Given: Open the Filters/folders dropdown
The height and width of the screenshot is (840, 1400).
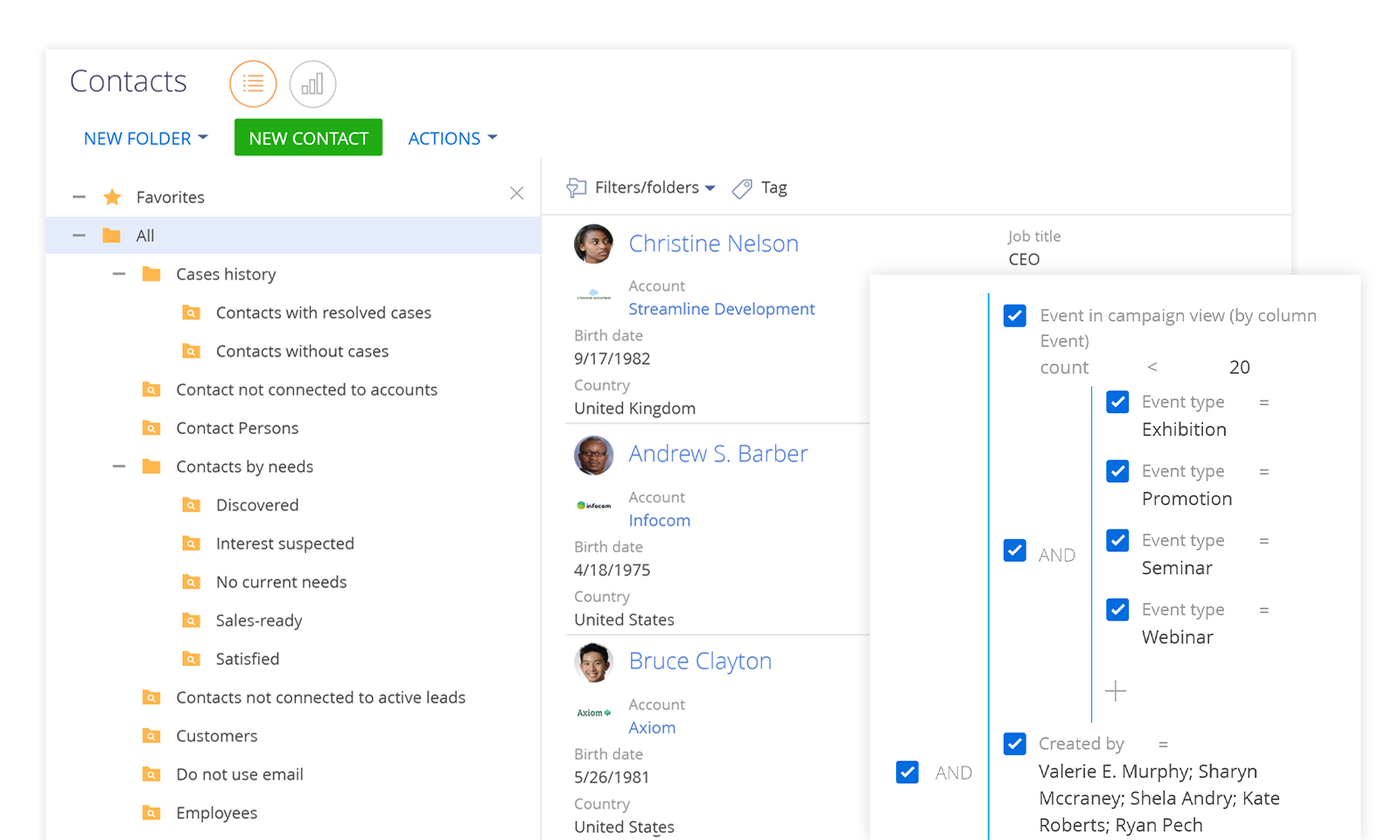Looking at the screenshot, I should [x=647, y=187].
